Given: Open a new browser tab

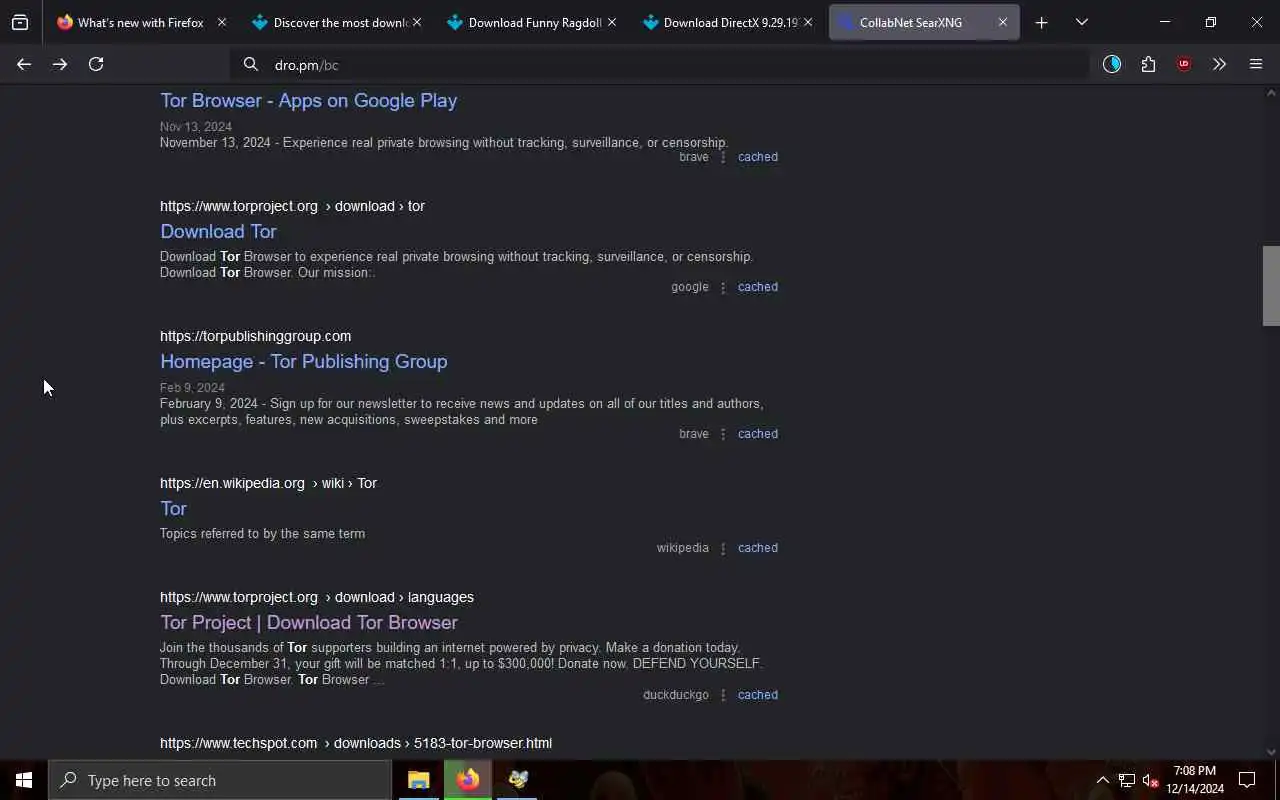Looking at the screenshot, I should click(x=1041, y=22).
